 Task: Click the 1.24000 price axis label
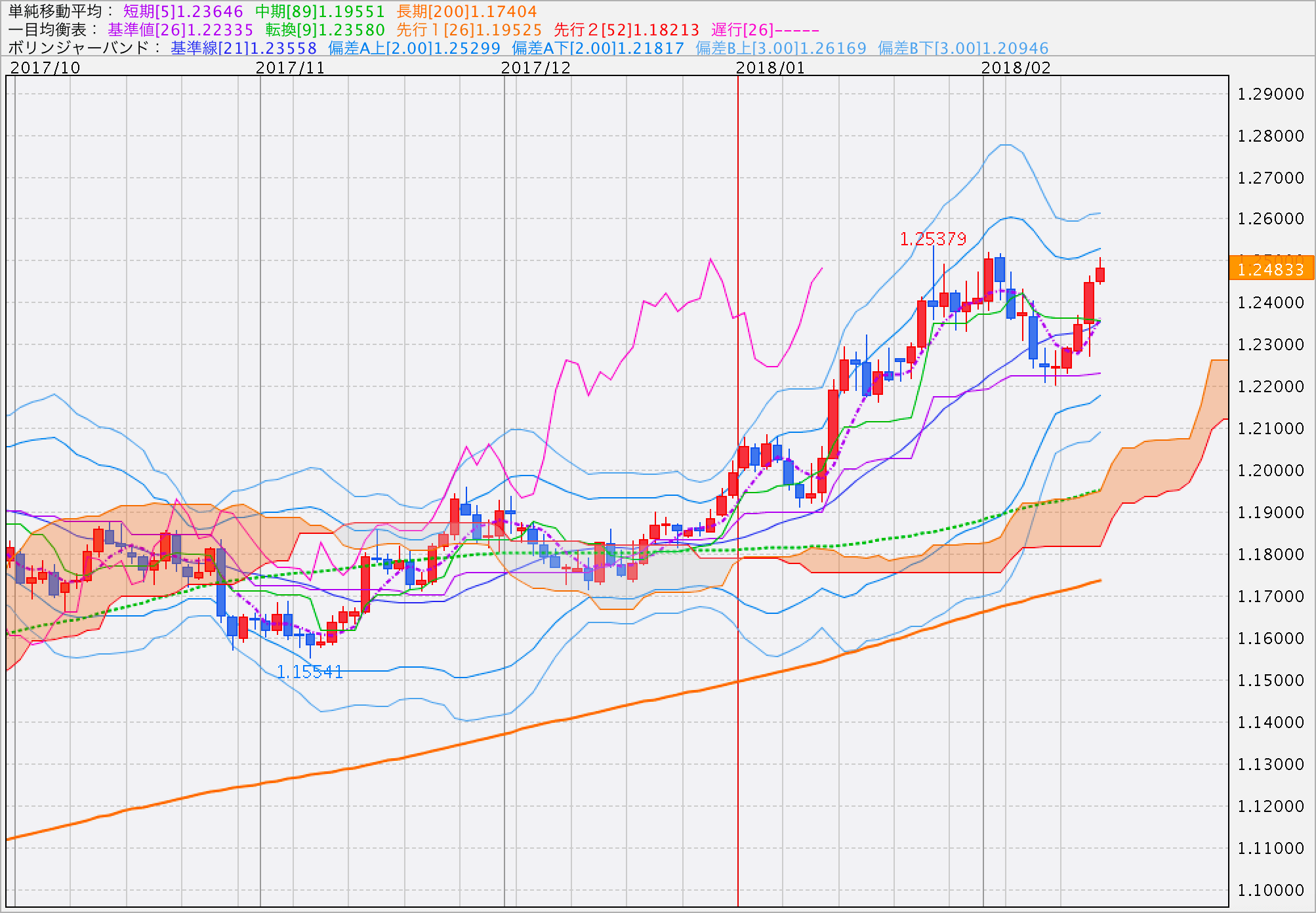click(1271, 302)
